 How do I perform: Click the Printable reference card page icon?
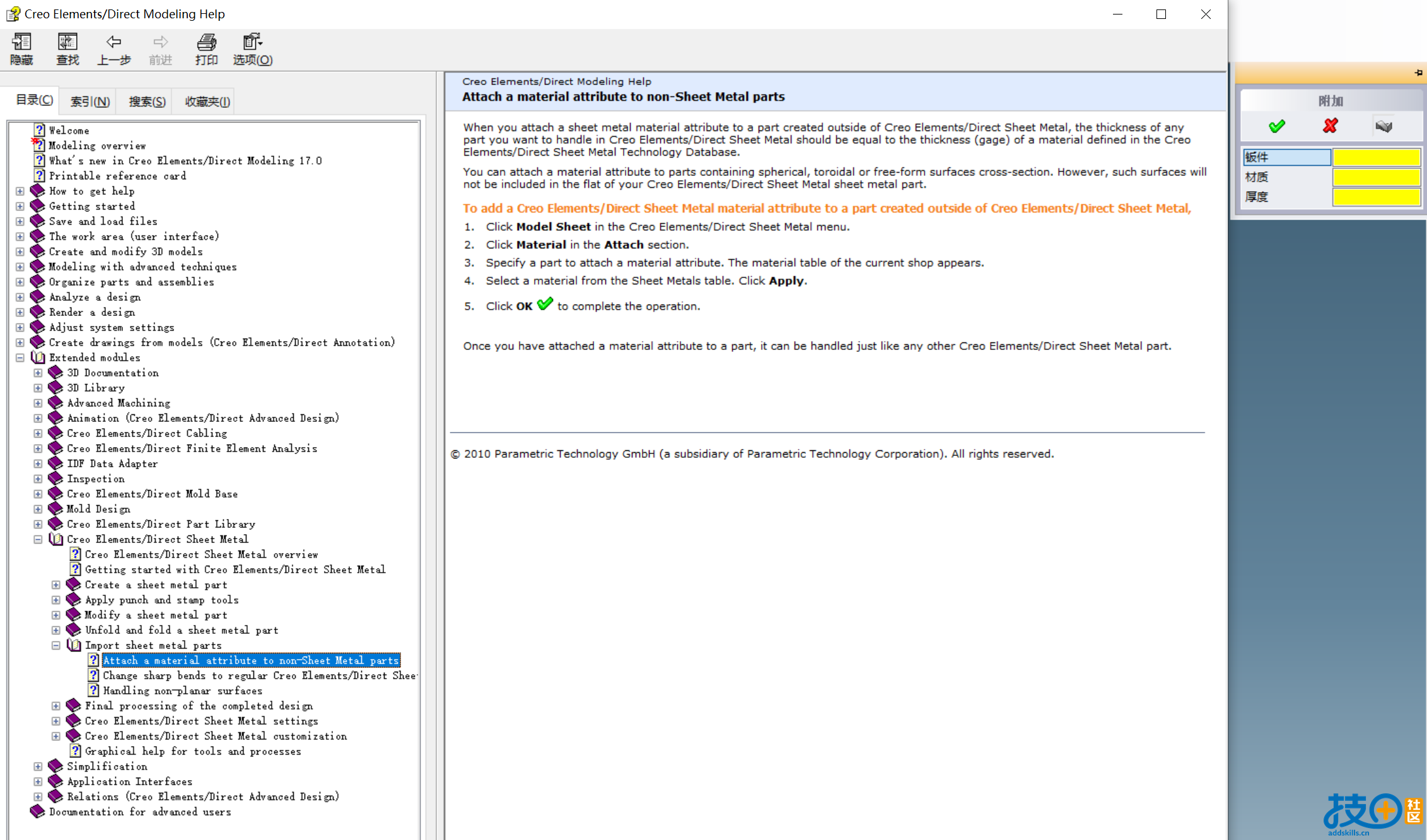coord(39,175)
